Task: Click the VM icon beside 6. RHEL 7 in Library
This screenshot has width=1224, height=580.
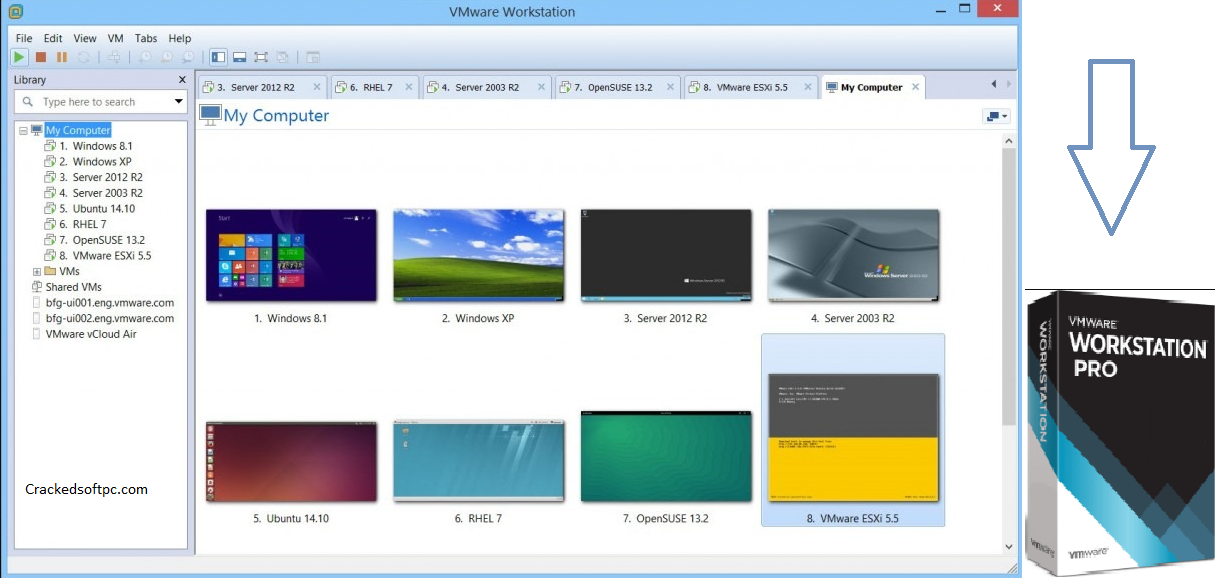Action: click(50, 224)
